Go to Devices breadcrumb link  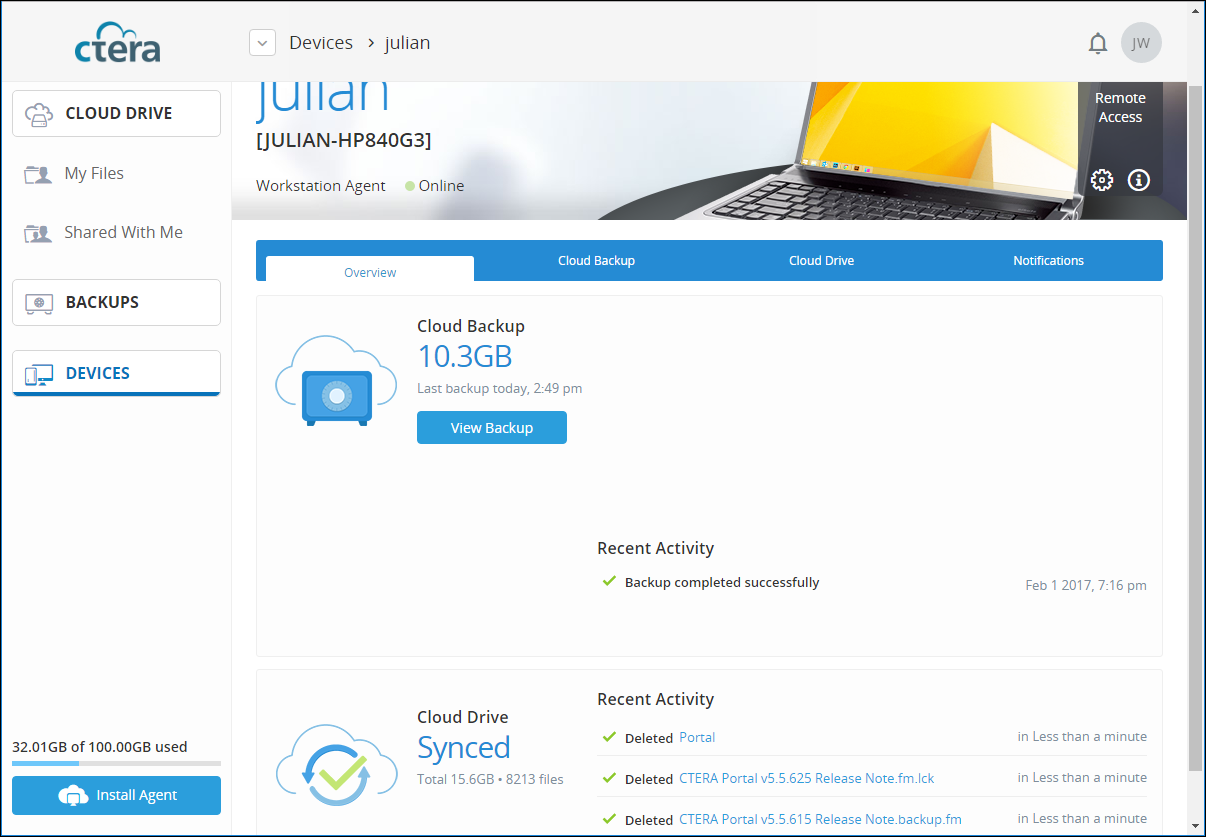click(321, 43)
